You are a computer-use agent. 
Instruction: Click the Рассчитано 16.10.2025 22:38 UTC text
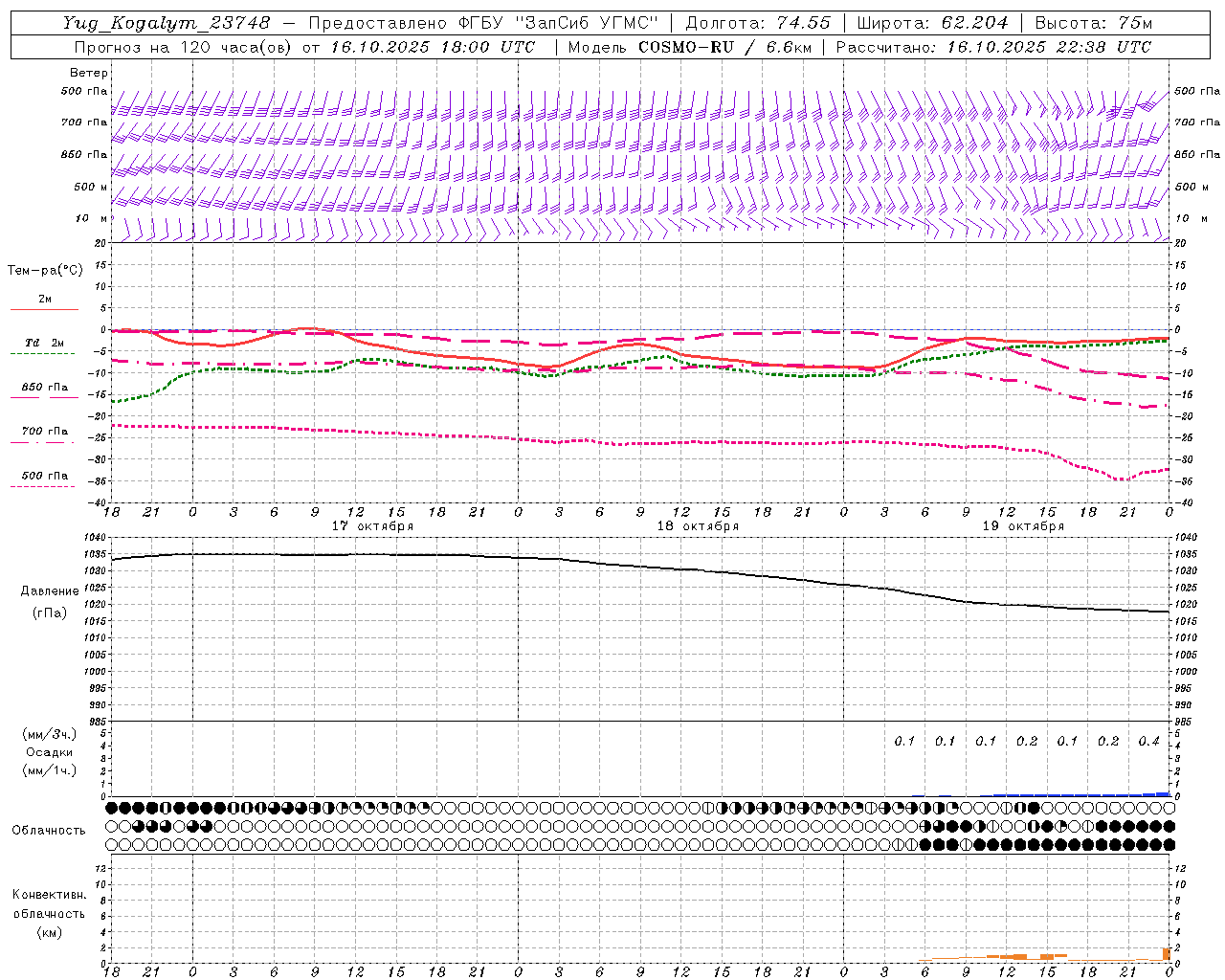click(x=993, y=47)
